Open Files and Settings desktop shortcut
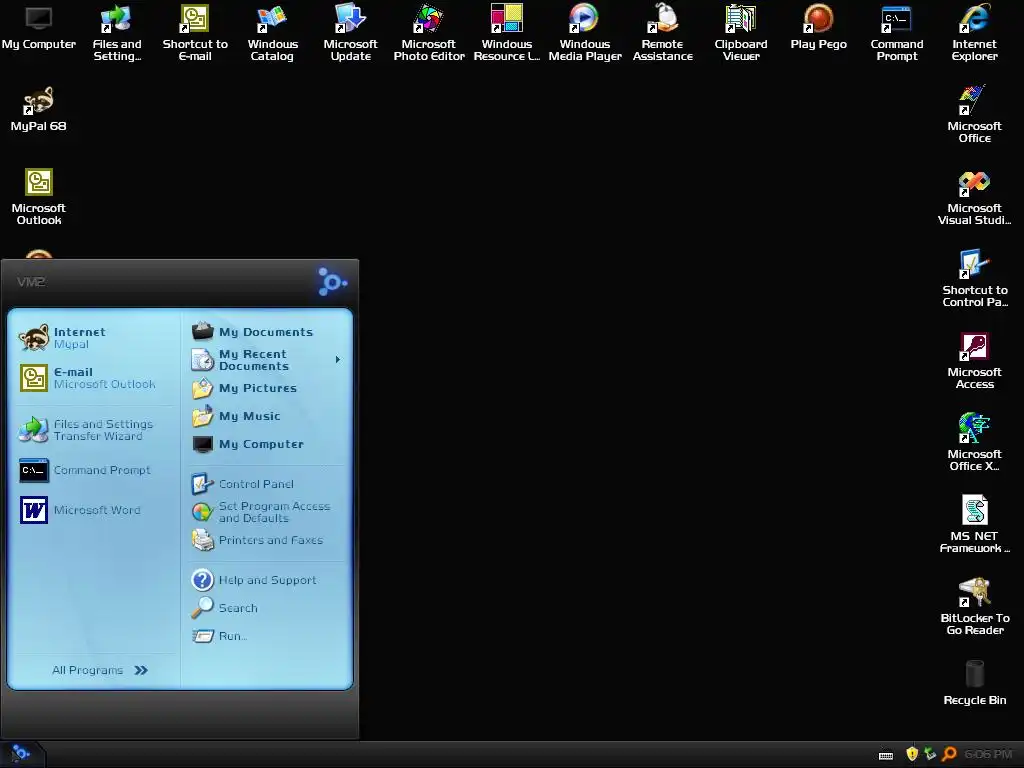This screenshot has width=1024, height=768. (117, 33)
